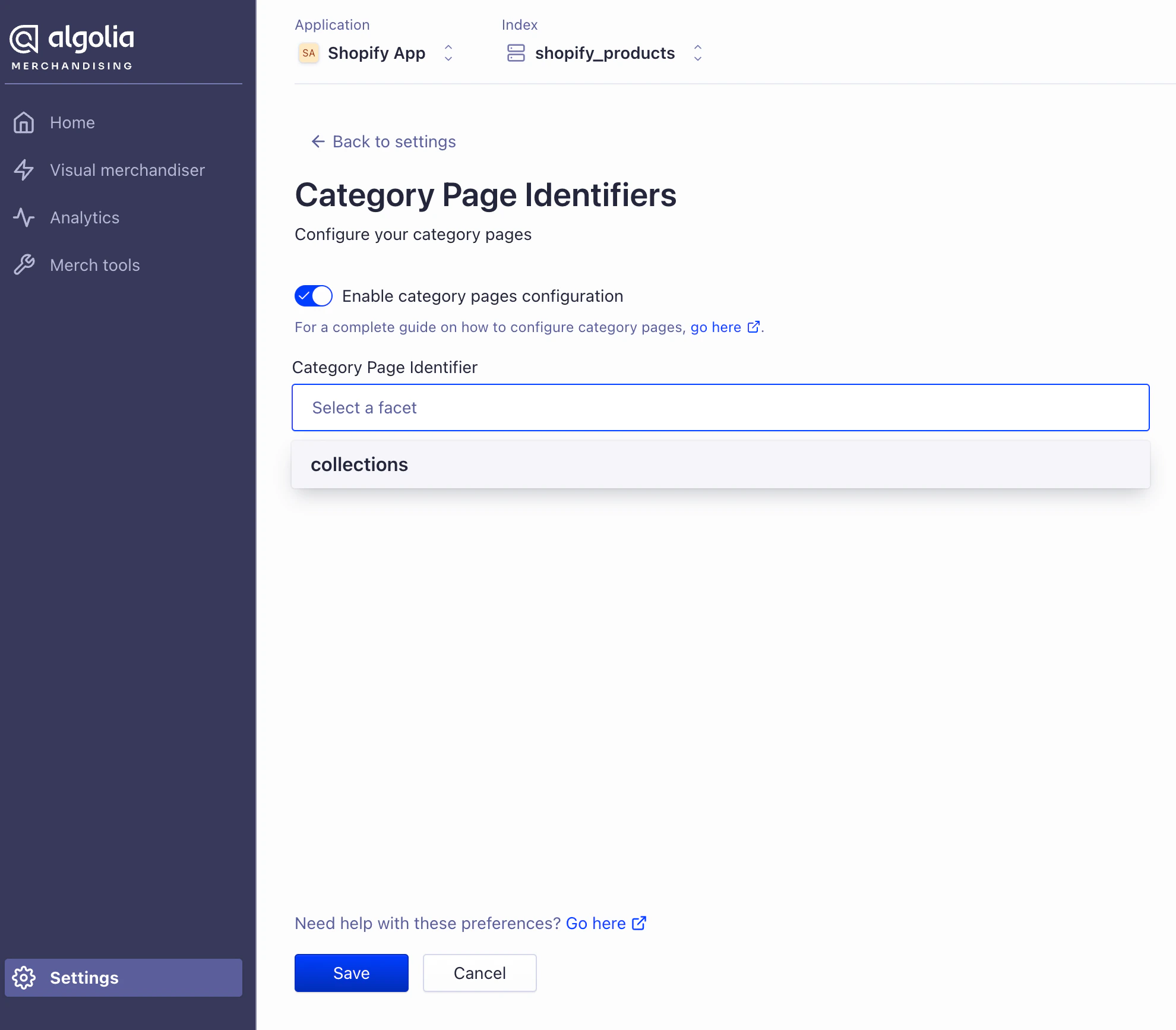Click the back arrow next to settings
Viewport: 1176px width, 1030px height.
pos(317,141)
